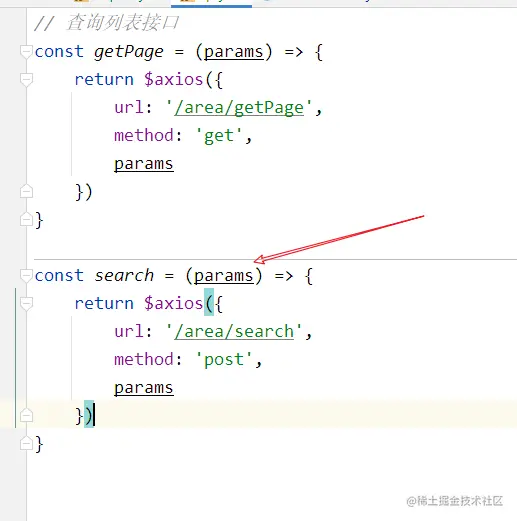Click the final closing brace of search
Screen dimensions: 517x521
39,444
